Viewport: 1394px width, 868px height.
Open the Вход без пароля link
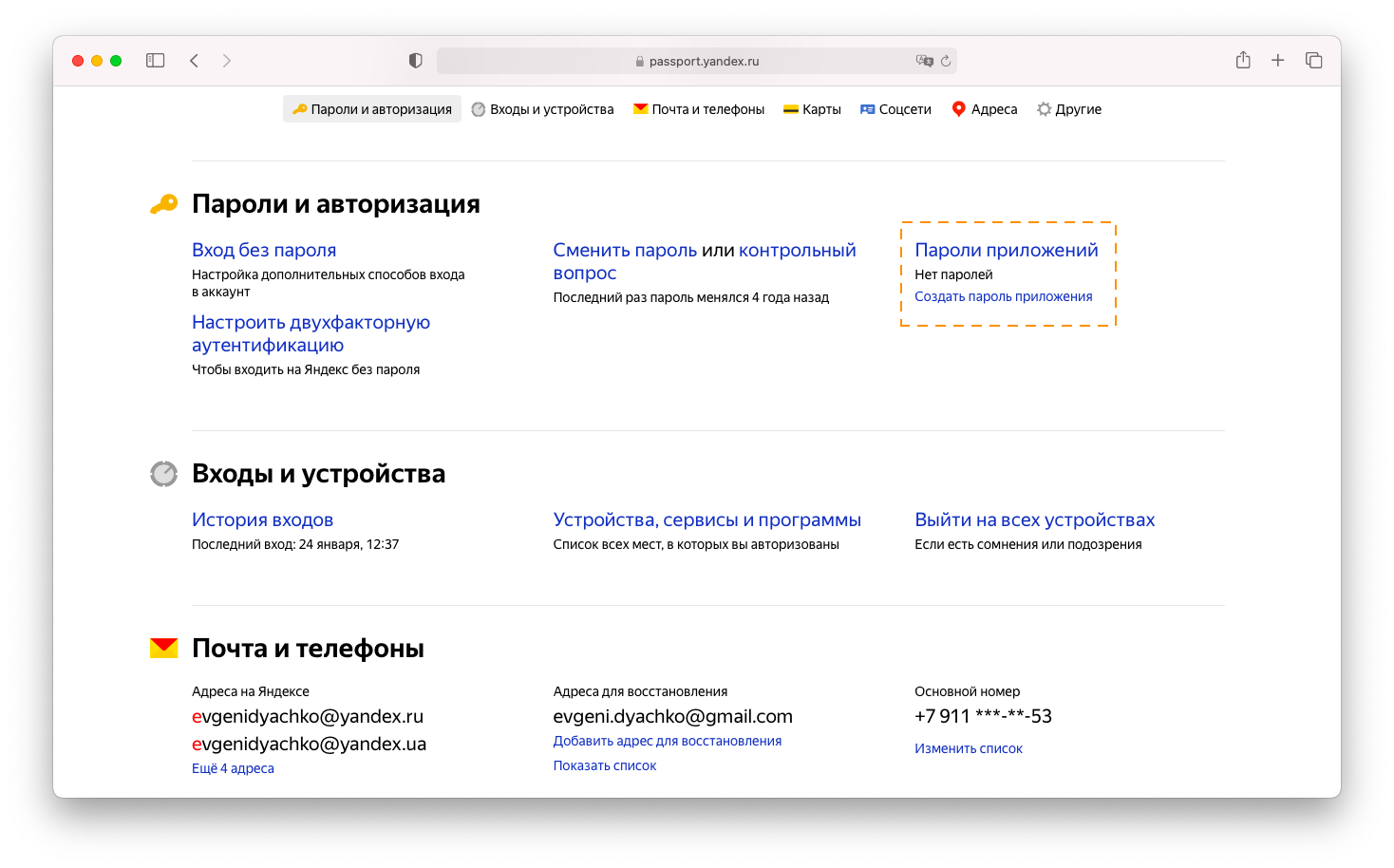click(x=264, y=250)
